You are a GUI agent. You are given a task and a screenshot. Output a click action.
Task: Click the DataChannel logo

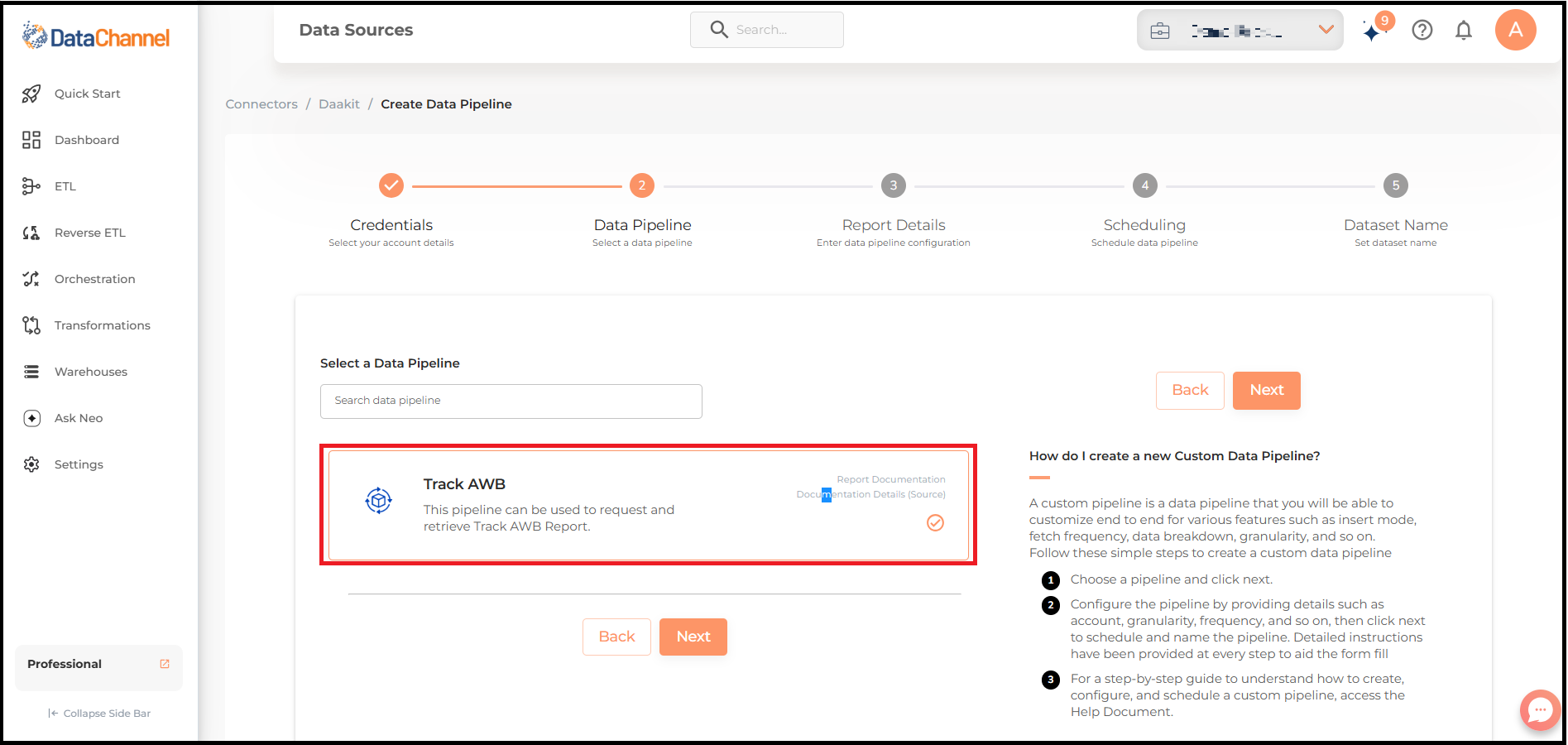tap(96, 36)
